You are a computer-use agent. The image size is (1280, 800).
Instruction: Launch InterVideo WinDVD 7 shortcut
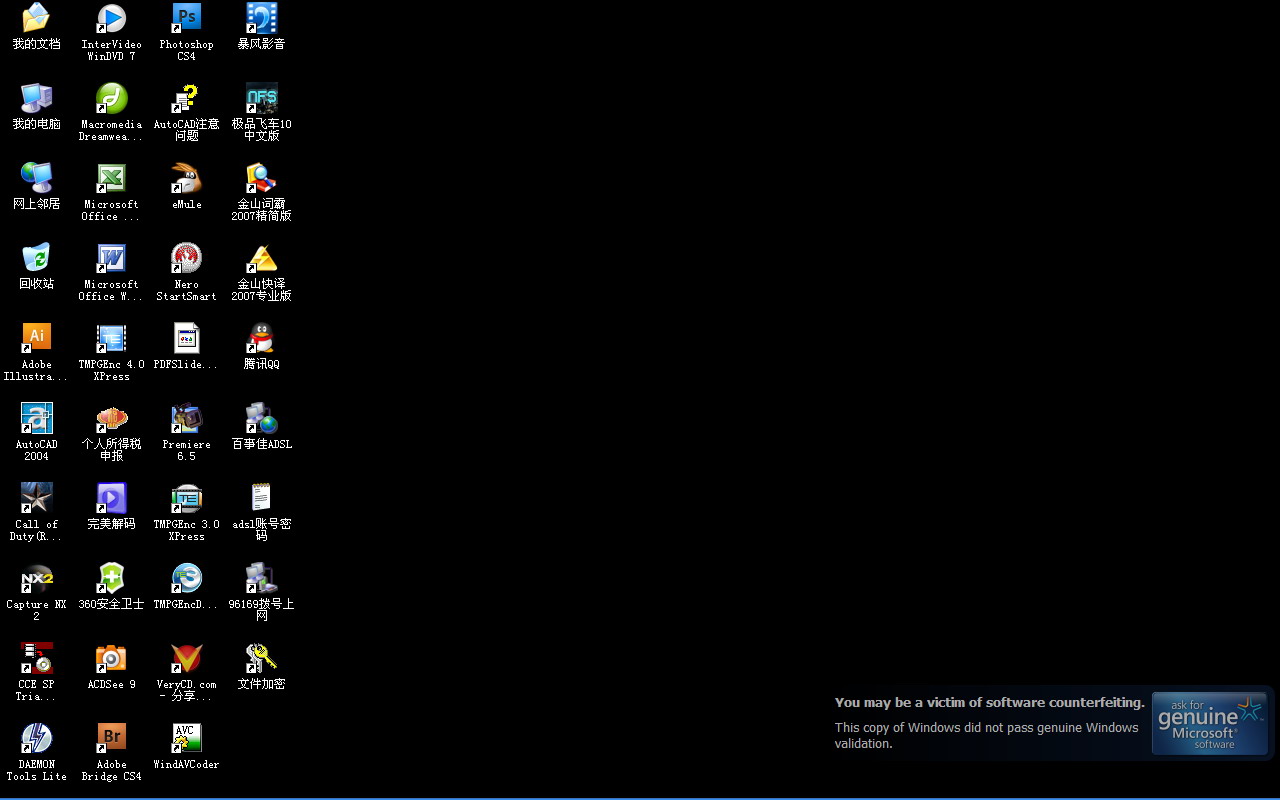pyautogui.click(x=111, y=18)
